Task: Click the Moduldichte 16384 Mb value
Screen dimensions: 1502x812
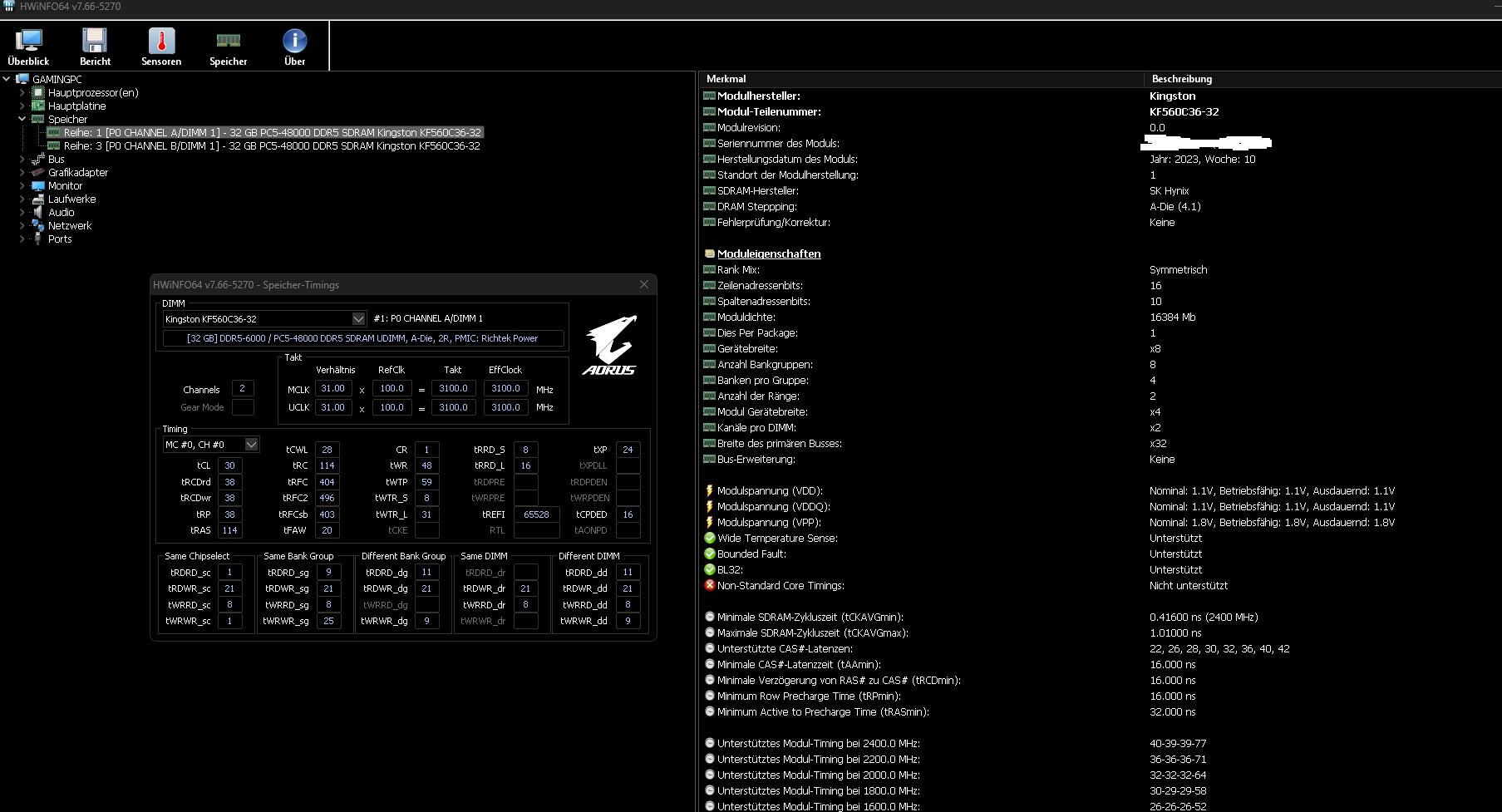Action: (1173, 317)
